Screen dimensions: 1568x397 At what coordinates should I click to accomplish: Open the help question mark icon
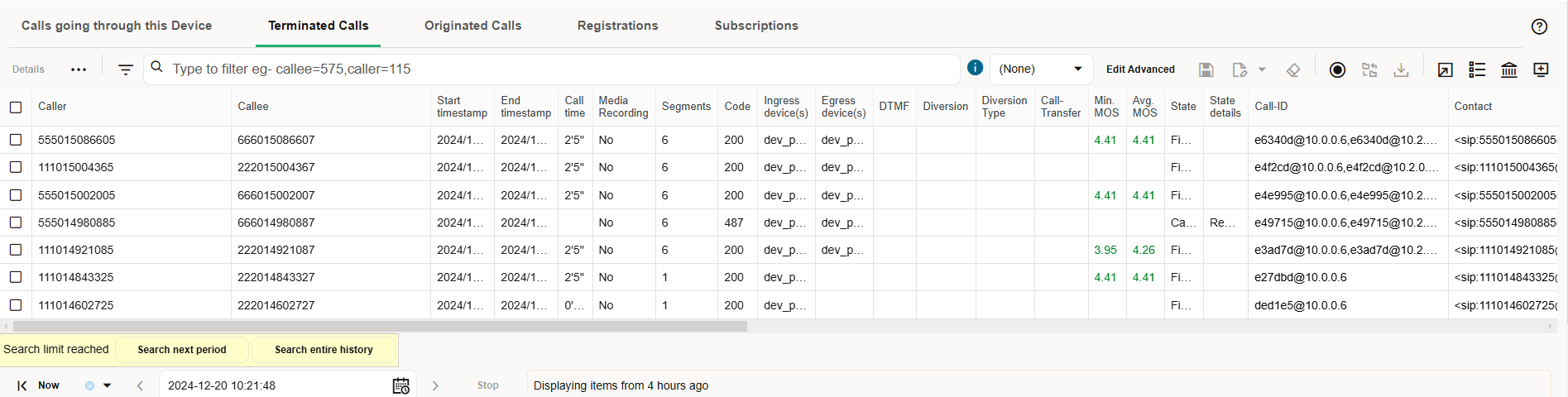[x=1539, y=26]
